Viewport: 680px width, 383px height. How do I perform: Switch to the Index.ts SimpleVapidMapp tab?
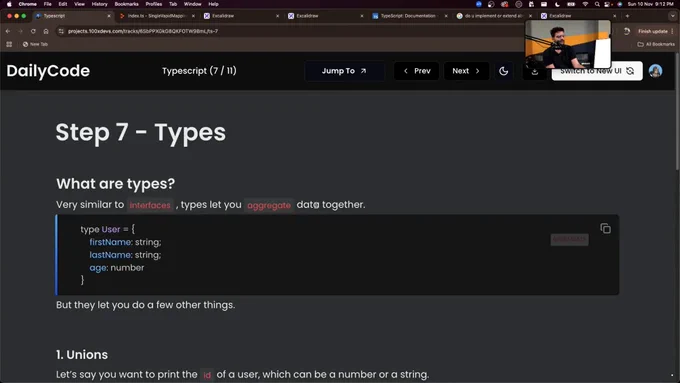[x=156, y=16]
